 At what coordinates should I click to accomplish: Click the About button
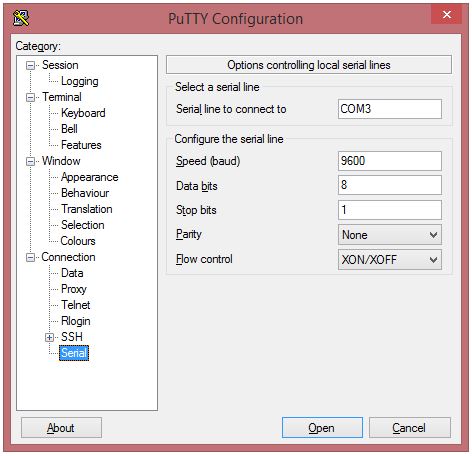pos(61,428)
